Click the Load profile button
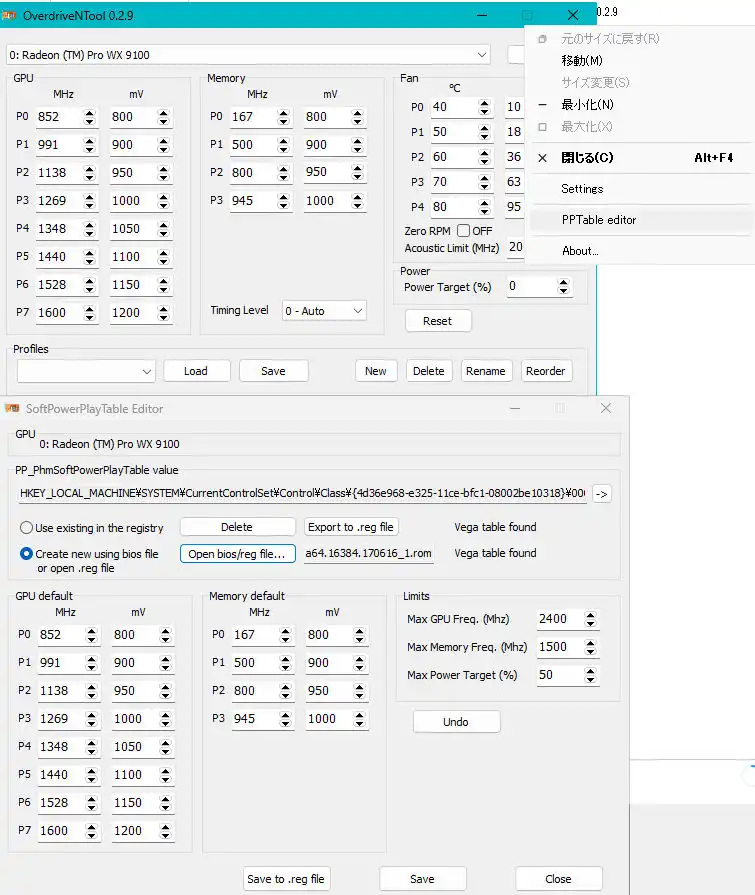 pos(196,371)
